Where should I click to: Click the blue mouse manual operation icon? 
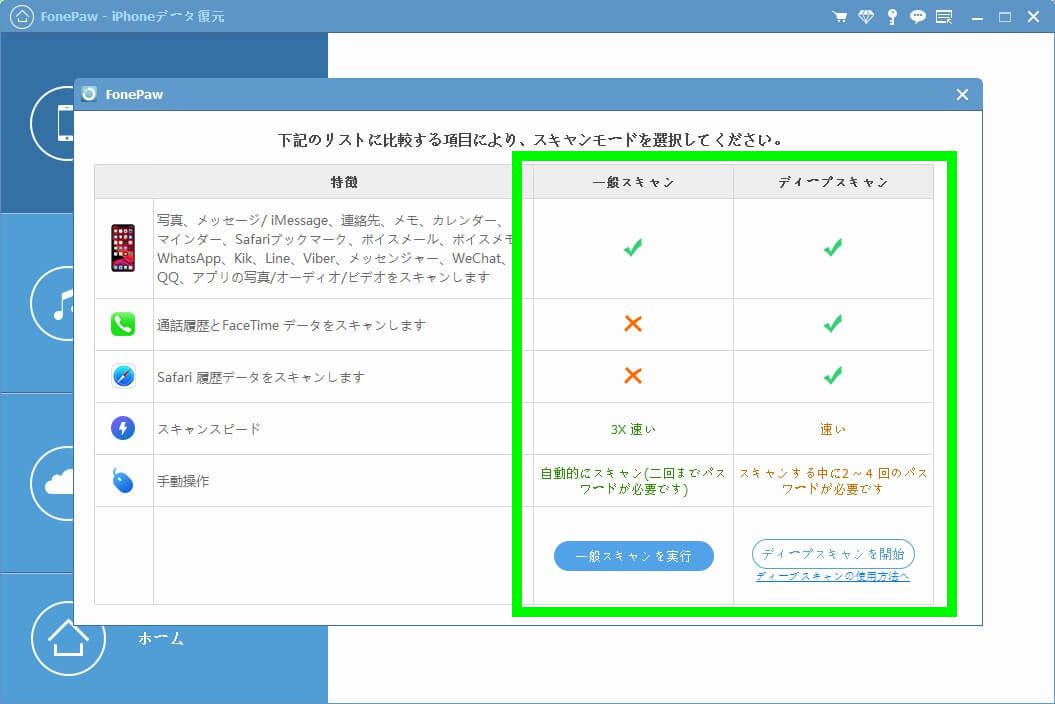pos(122,481)
